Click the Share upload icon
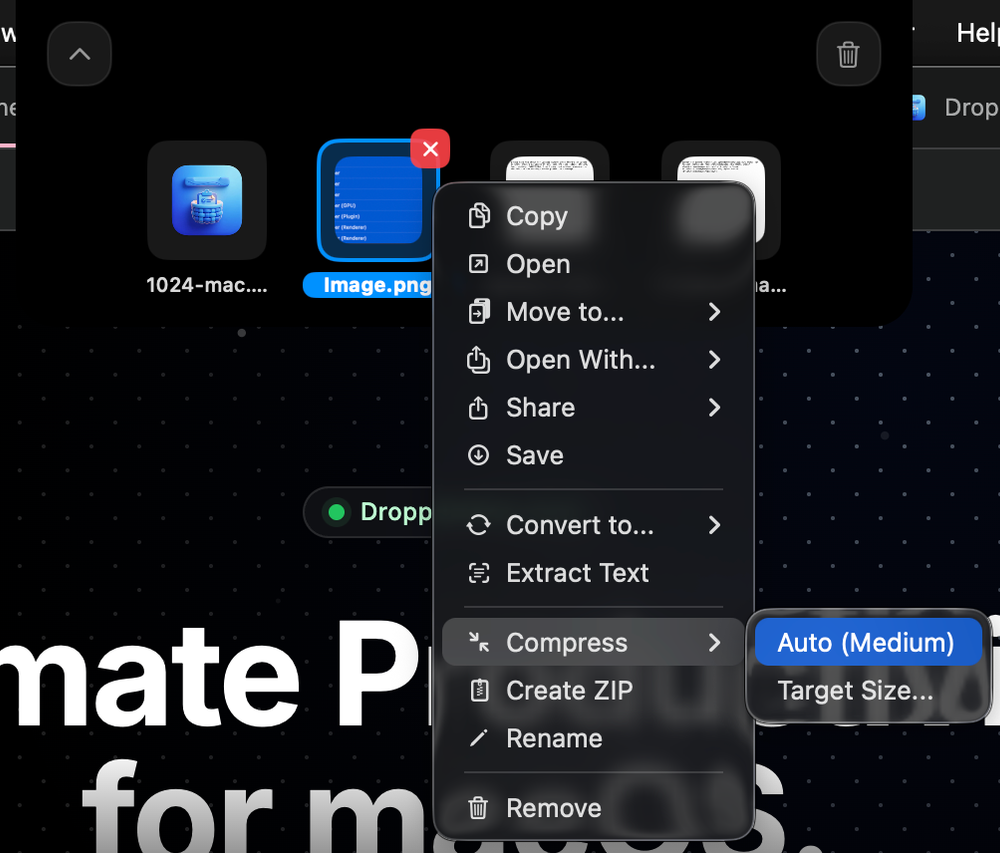1000x853 pixels. pos(479,407)
